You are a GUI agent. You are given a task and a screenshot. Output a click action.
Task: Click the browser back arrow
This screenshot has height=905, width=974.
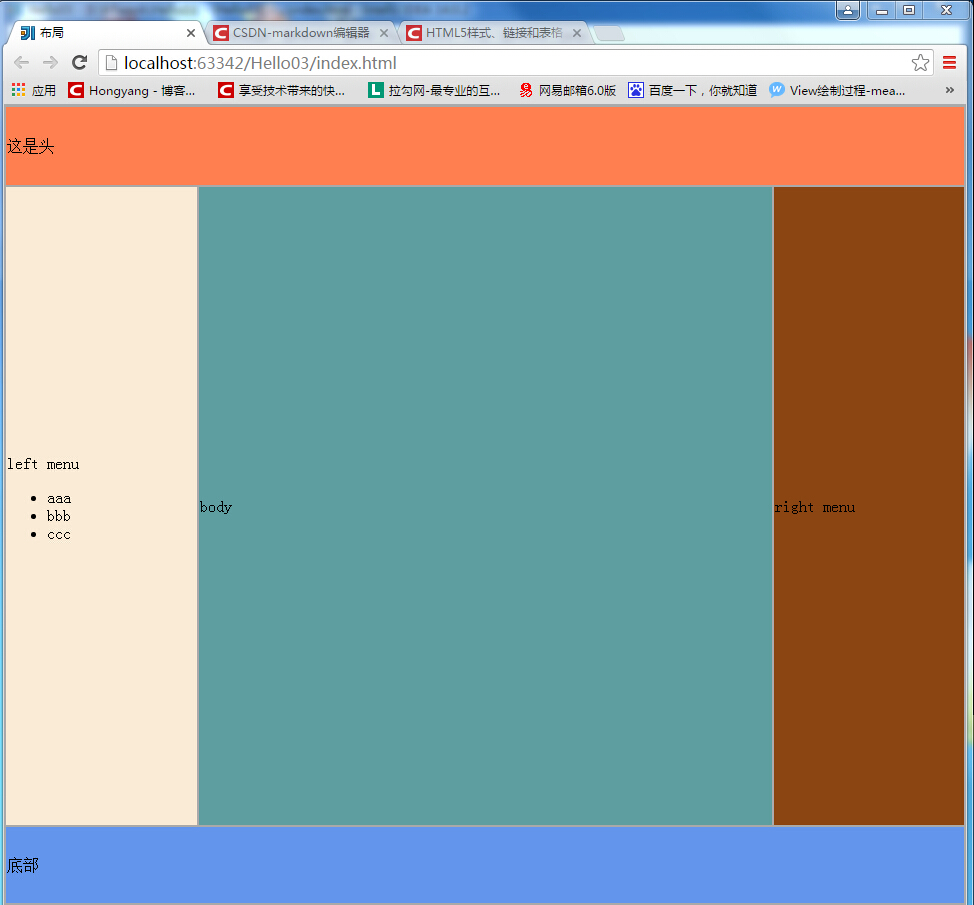22,63
